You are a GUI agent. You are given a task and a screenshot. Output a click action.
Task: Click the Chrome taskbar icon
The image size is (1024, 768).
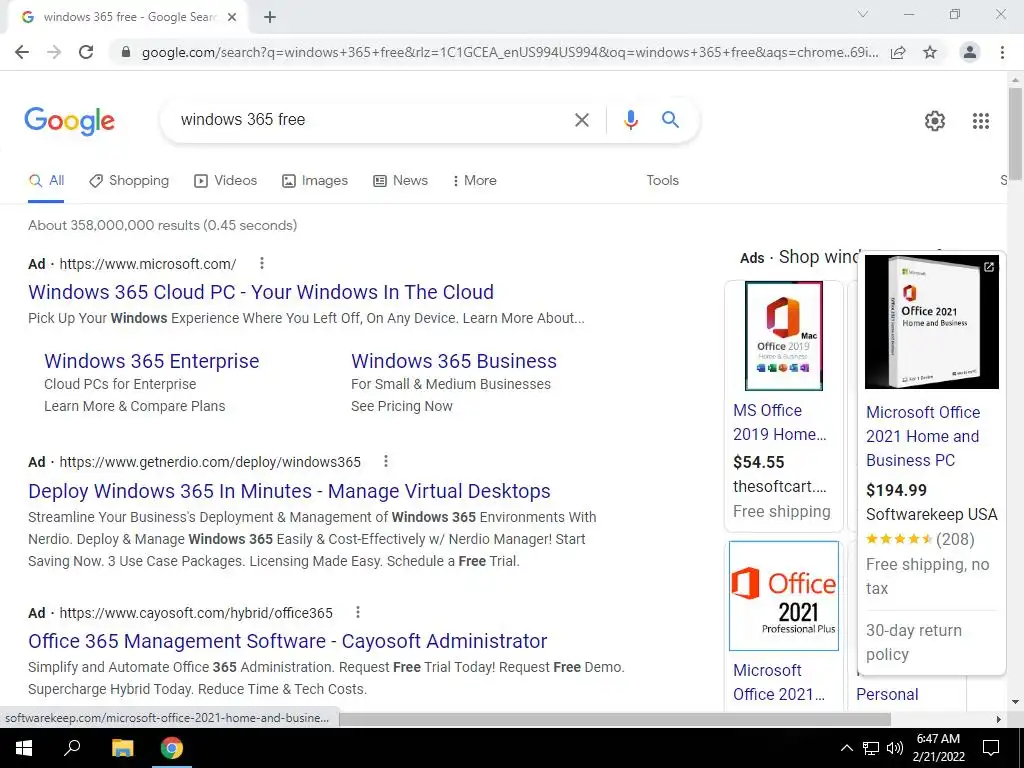[x=172, y=748]
